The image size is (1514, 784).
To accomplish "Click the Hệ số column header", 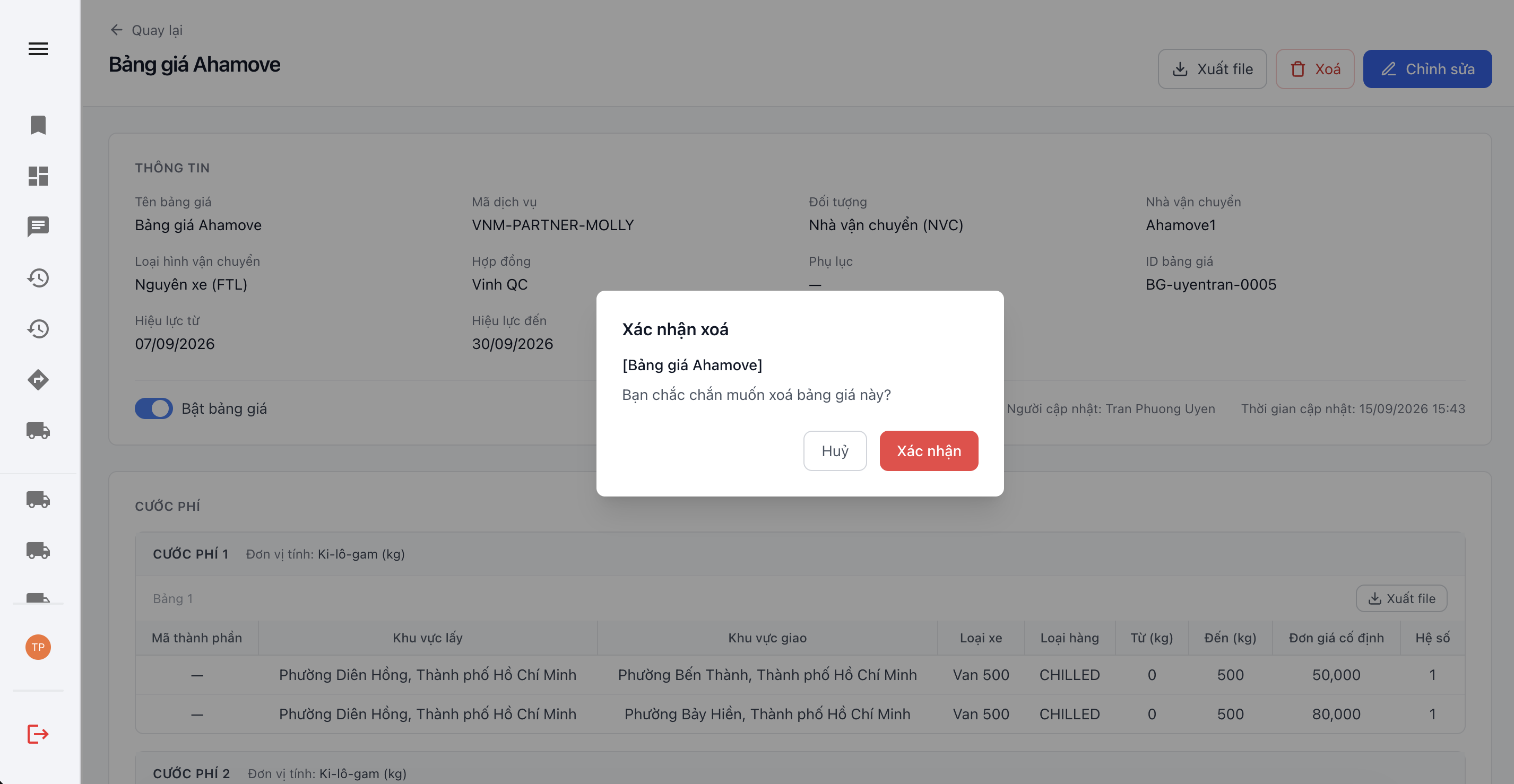I will 1432,638.
